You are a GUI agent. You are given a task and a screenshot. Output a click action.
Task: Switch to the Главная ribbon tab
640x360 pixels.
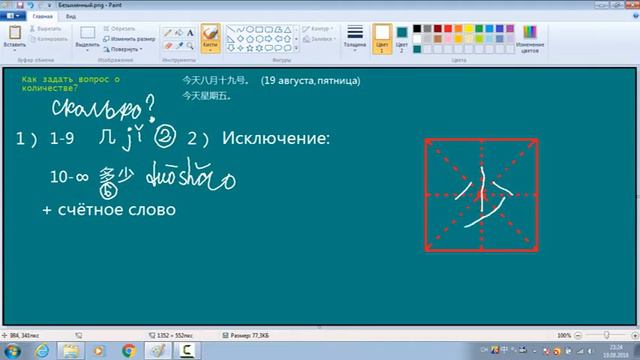(42, 16)
